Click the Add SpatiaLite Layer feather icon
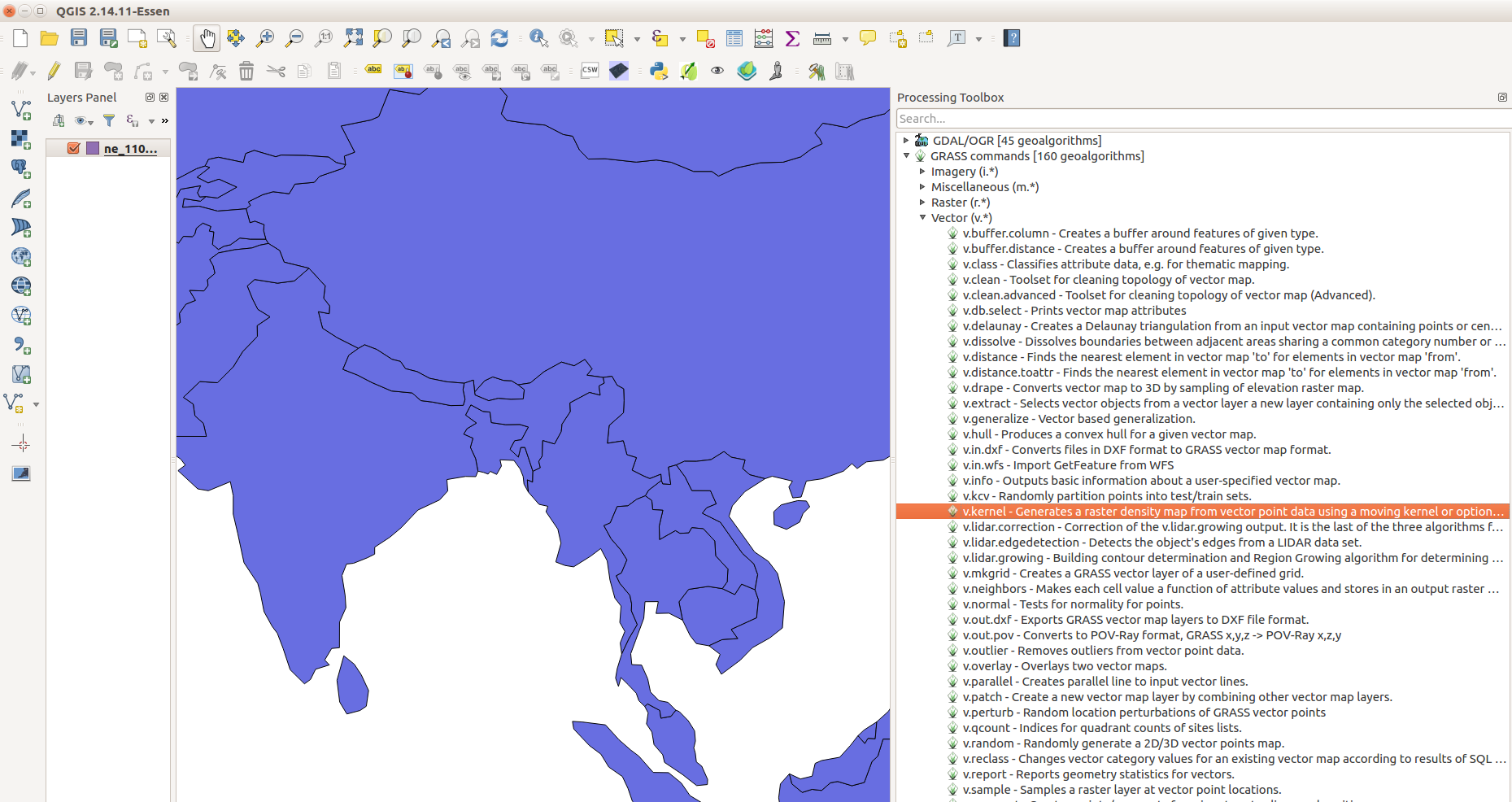The image size is (1512, 802). (21, 198)
